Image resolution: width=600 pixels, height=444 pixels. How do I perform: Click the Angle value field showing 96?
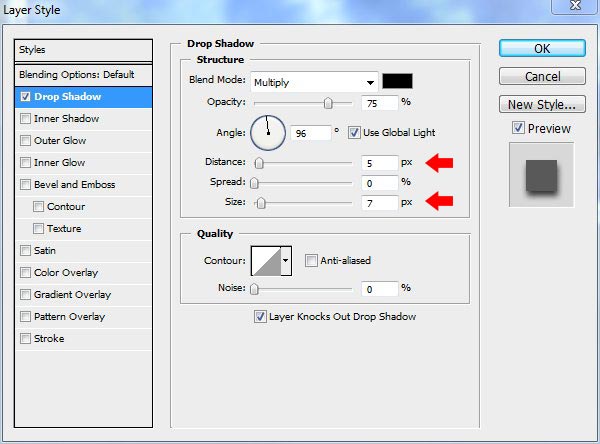pos(310,133)
